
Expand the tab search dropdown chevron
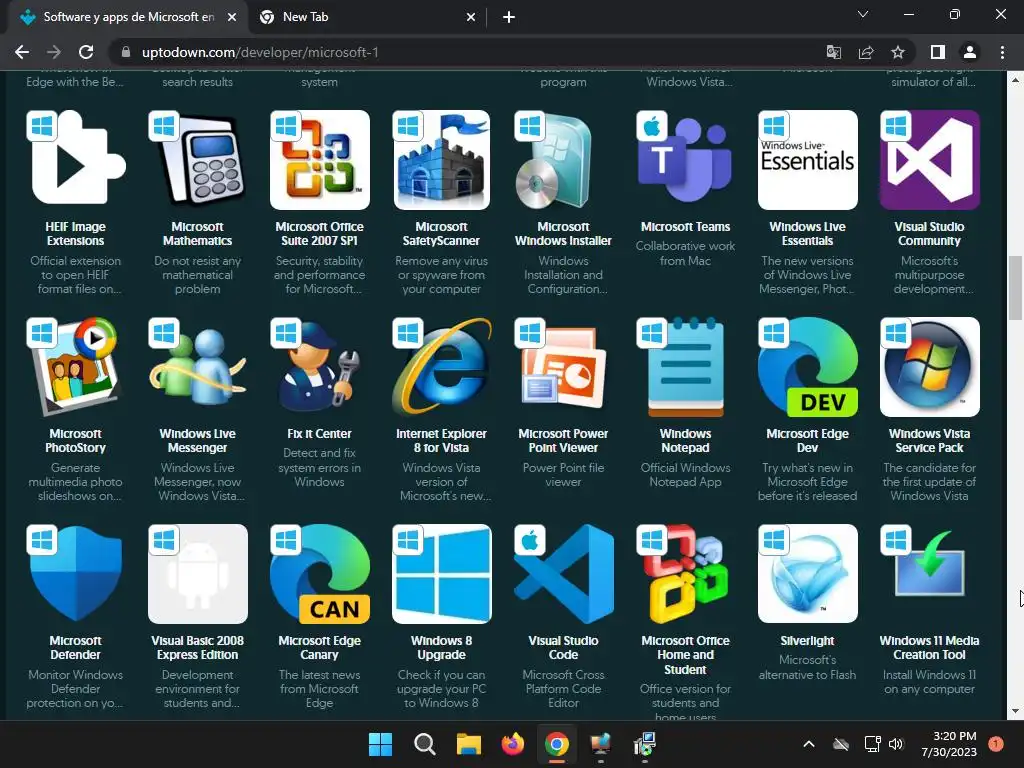[863, 14]
